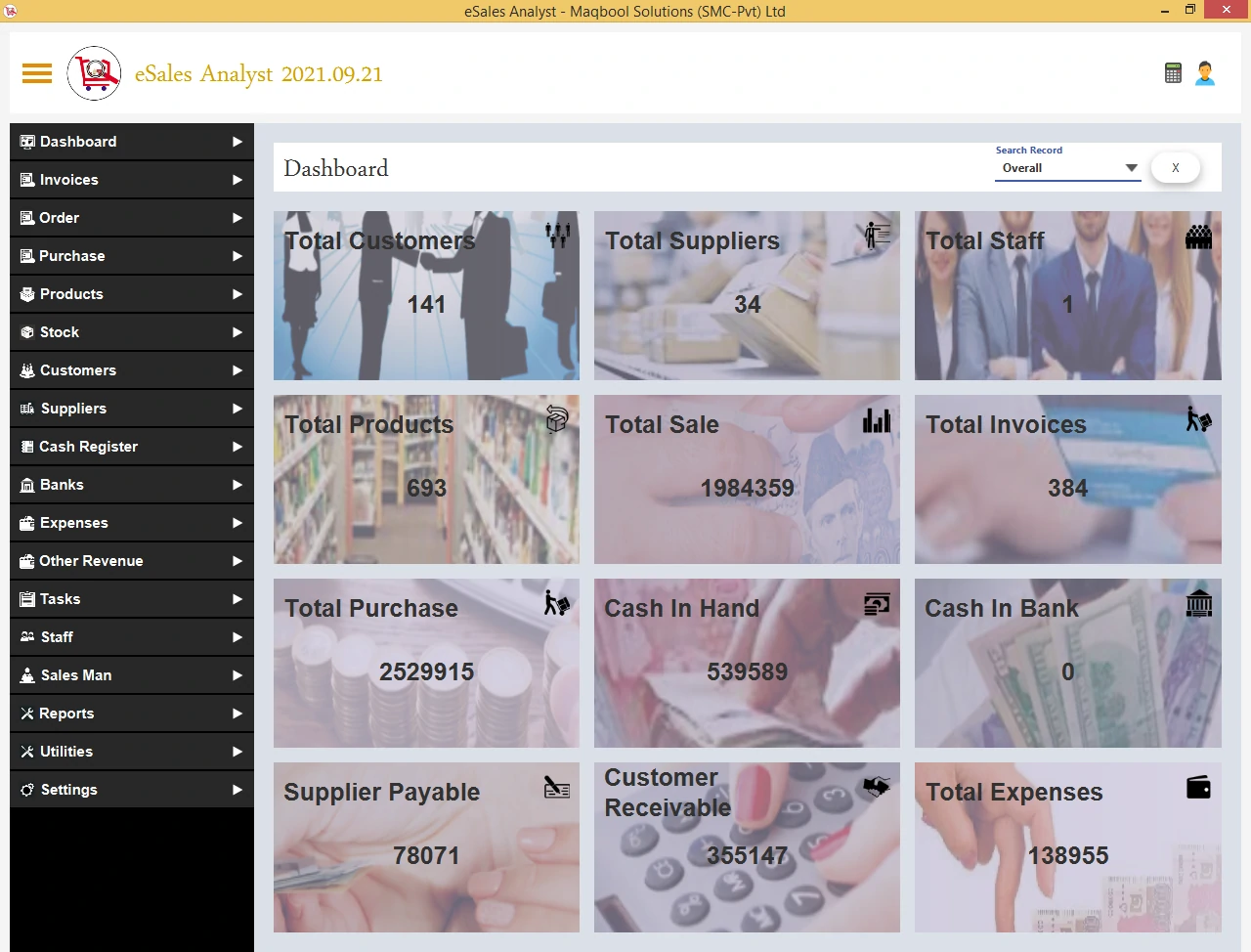Expand the Cash Register submenu arrow
Image resolution: width=1251 pixels, height=952 pixels.
[x=237, y=447]
